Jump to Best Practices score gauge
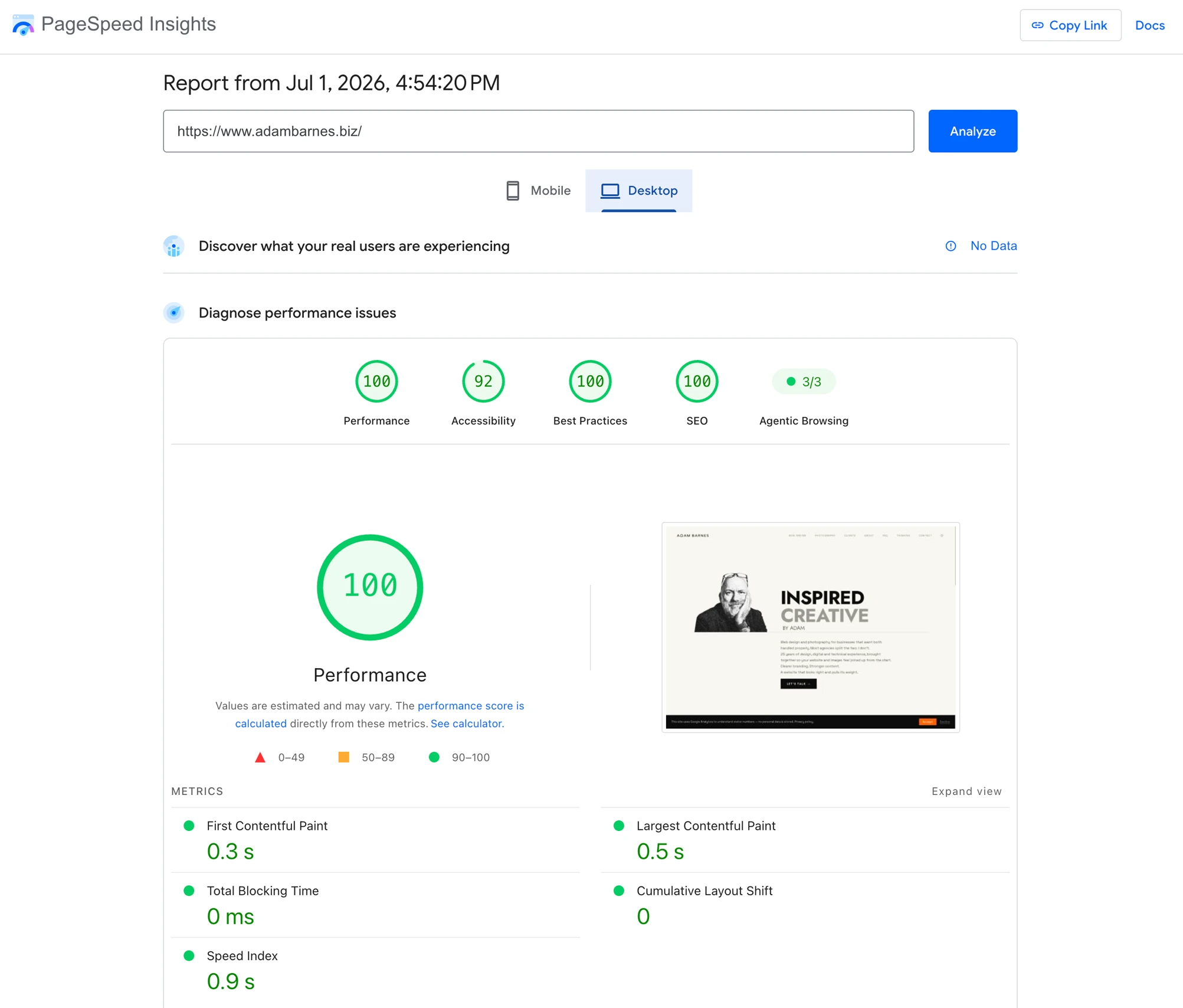The width and height of the screenshot is (1183, 1008). [590, 381]
